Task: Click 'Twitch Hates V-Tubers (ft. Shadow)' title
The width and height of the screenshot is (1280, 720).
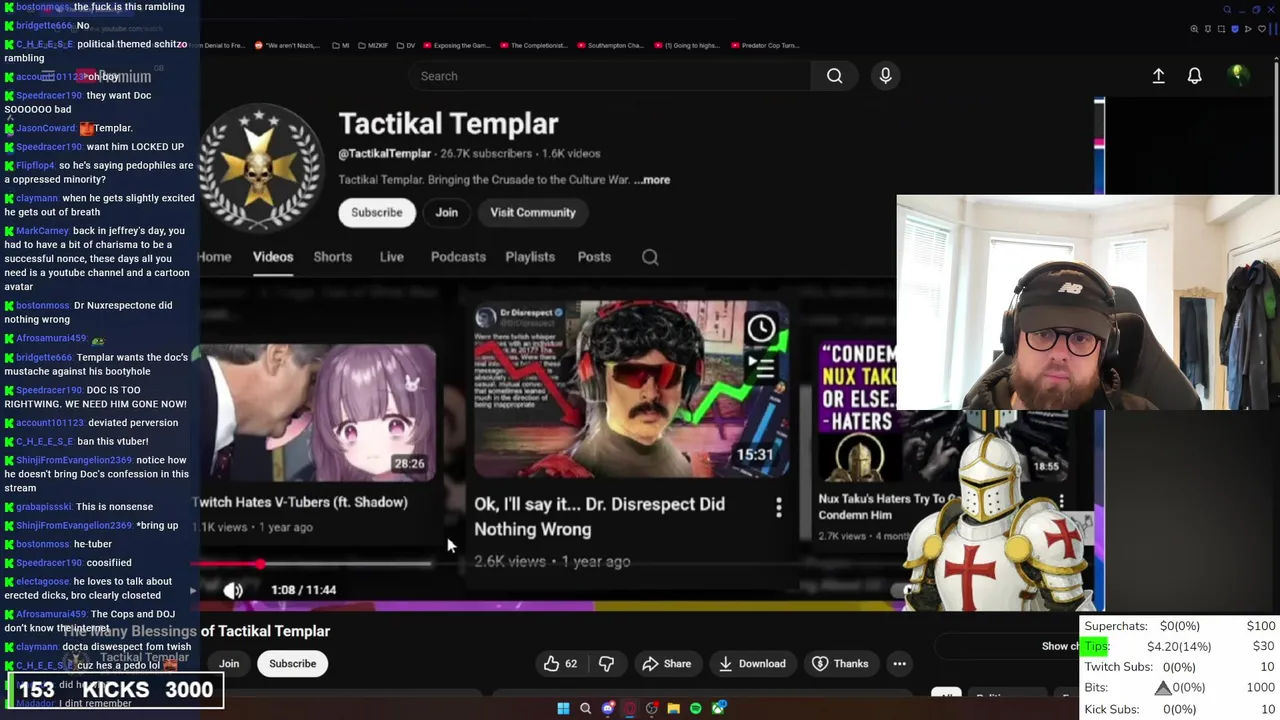Action: [x=300, y=502]
